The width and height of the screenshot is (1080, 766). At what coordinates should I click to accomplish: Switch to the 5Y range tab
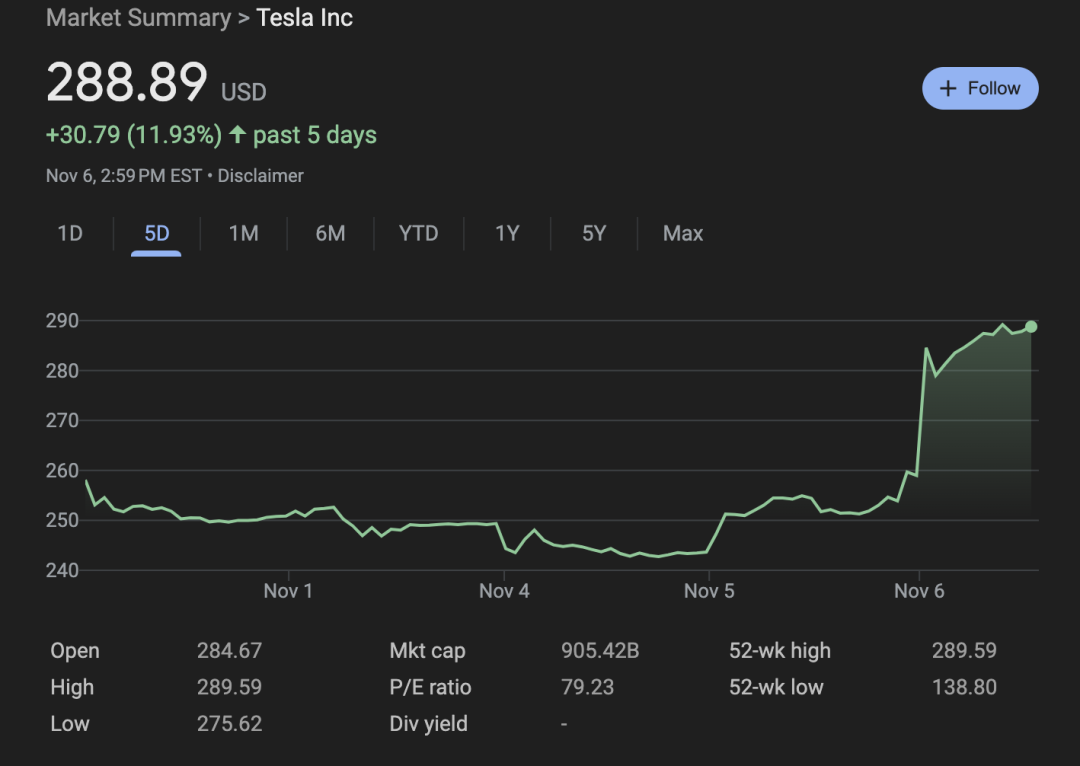tap(594, 234)
